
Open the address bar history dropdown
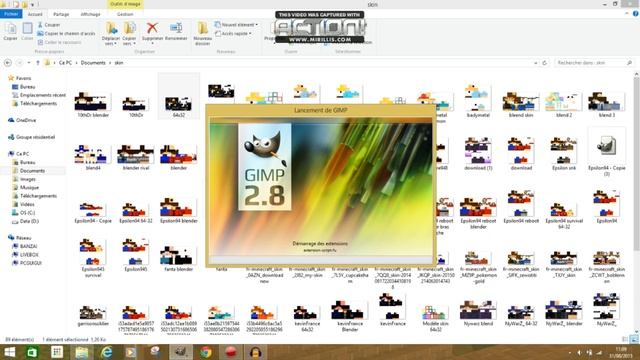[536, 63]
